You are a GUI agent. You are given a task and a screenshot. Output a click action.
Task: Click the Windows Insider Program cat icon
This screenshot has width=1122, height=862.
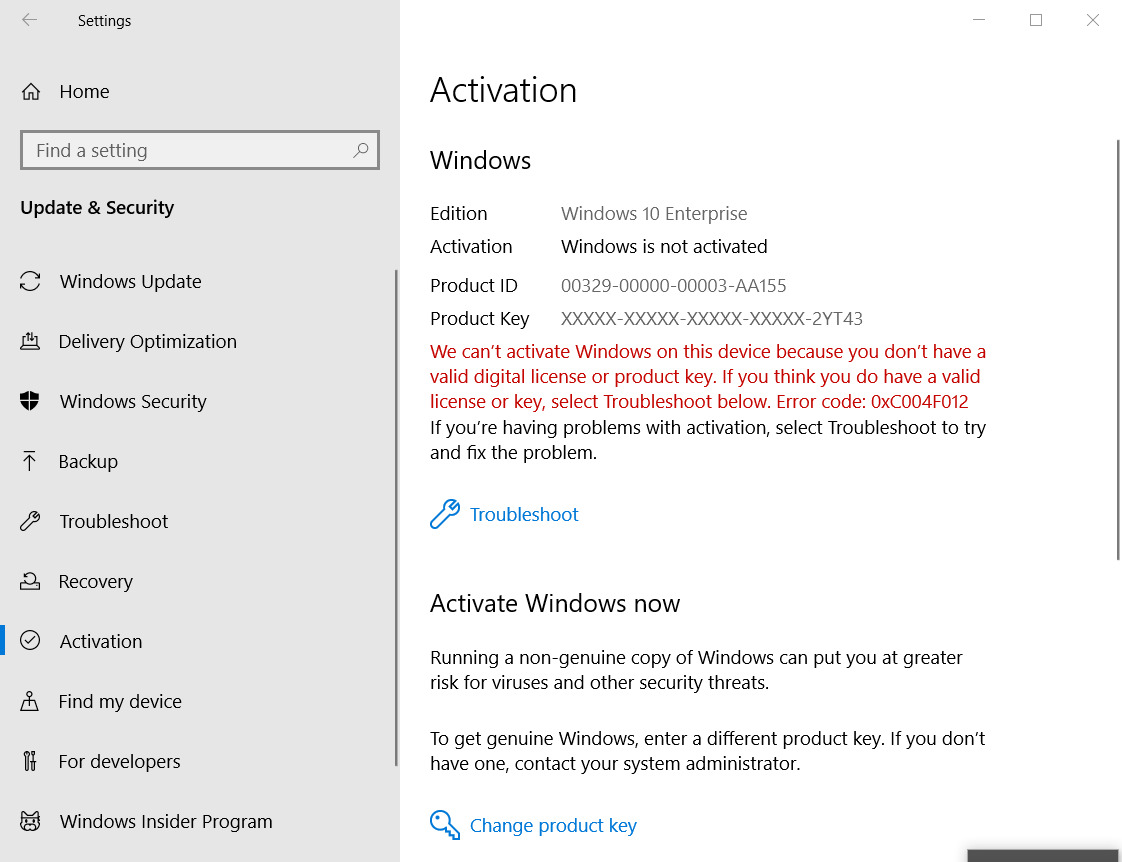pos(30,821)
